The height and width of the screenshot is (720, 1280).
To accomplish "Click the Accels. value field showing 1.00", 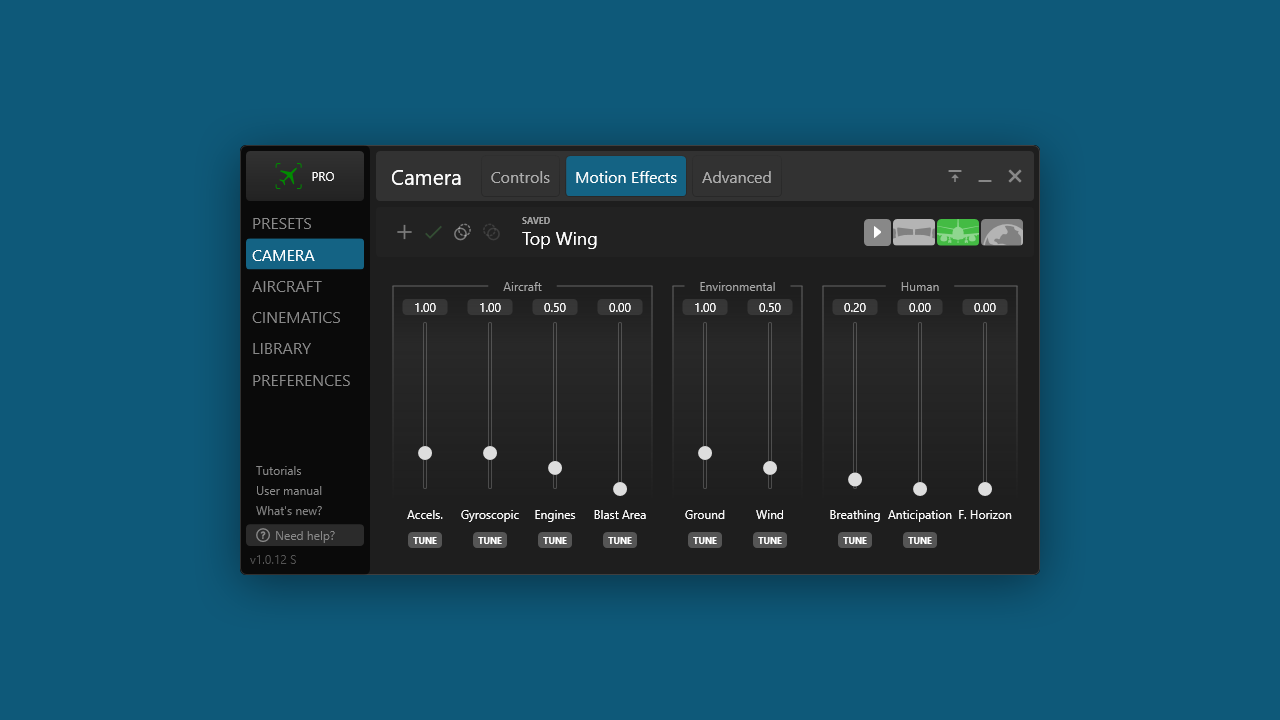I will coord(425,308).
